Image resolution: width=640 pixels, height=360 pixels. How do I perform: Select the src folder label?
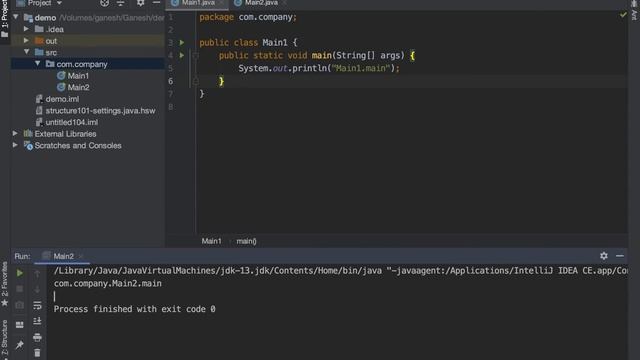click(51, 53)
